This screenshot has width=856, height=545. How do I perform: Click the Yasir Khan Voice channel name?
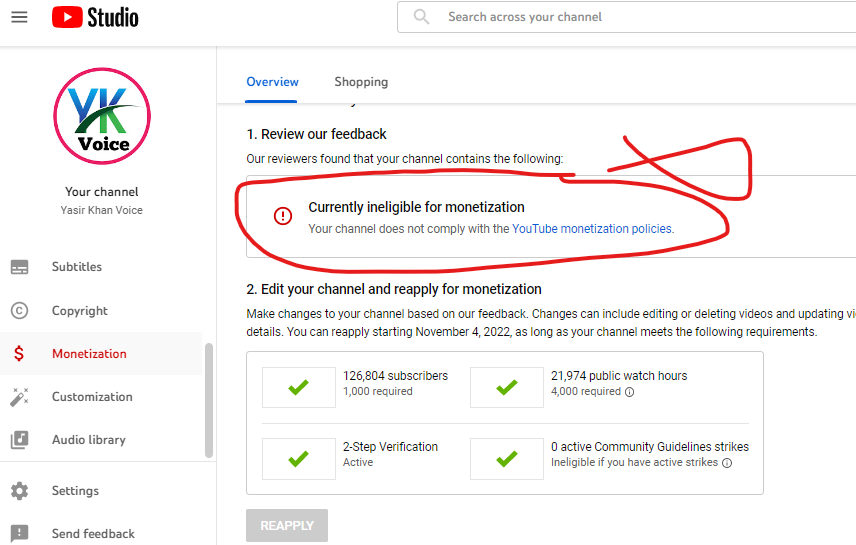point(102,210)
